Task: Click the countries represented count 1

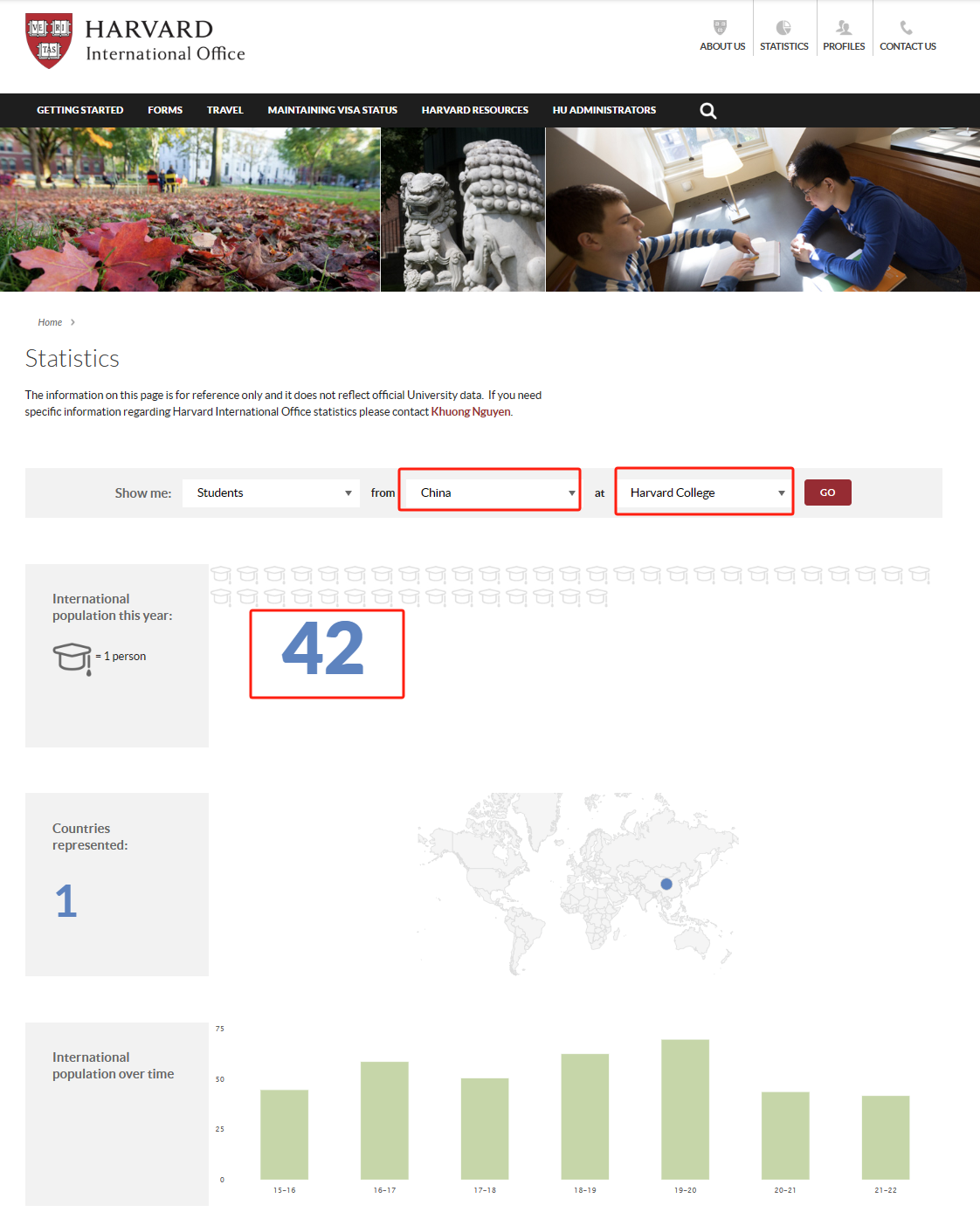Action: (66, 901)
